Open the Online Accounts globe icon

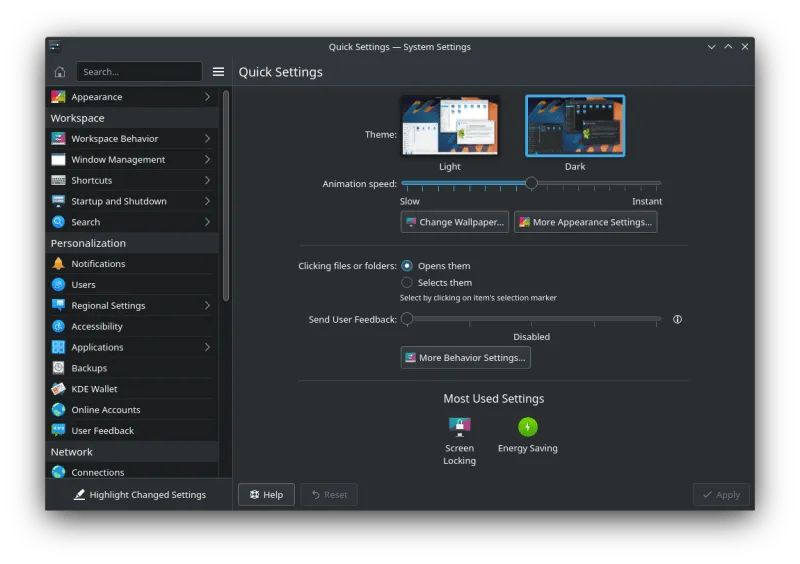(59, 410)
